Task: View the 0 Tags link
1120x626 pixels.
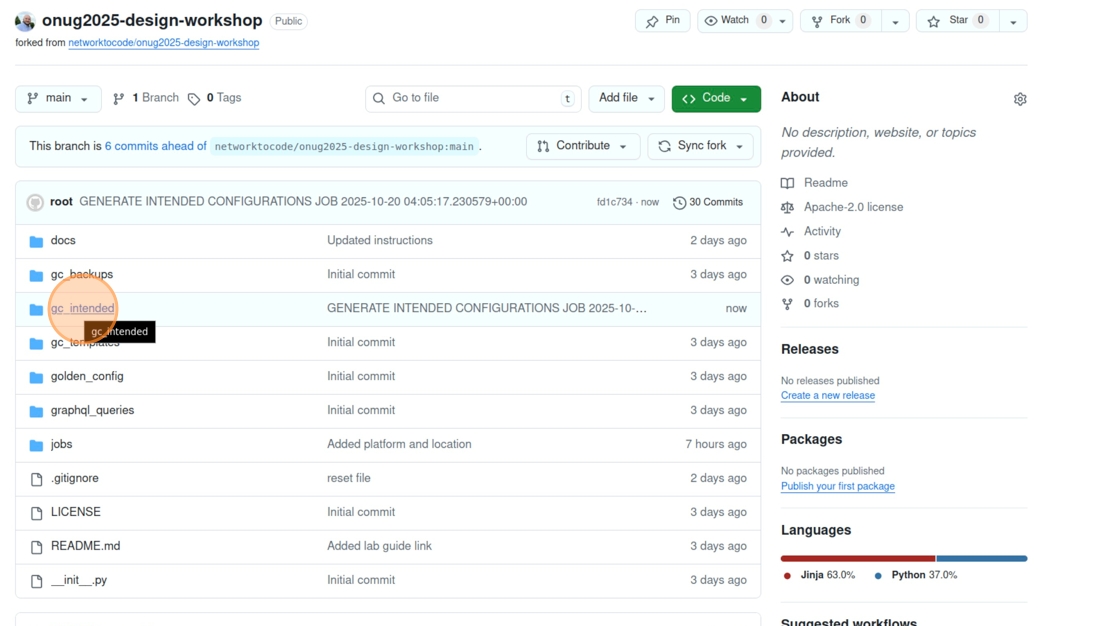Action: pyautogui.click(x=215, y=98)
